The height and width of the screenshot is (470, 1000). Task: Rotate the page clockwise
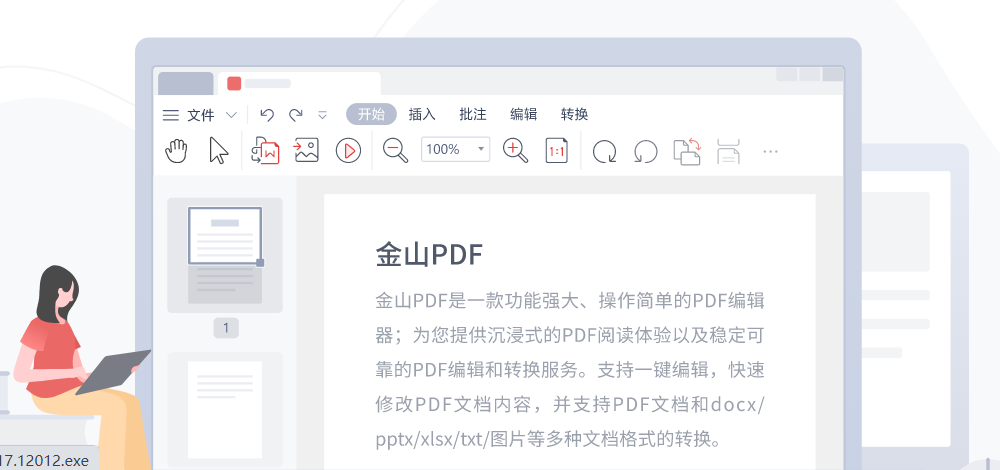coord(605,152)
